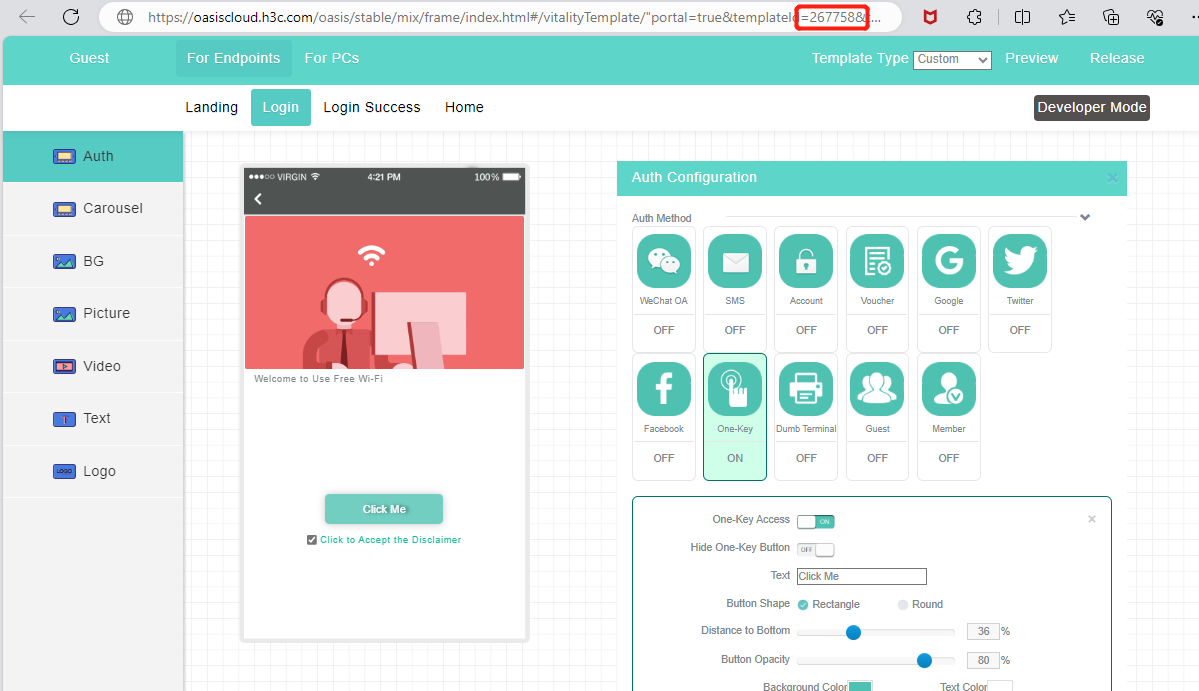Select the SMS auth method icon
The width and height of the screenshot is (1199, 691).
coord(735,261)
